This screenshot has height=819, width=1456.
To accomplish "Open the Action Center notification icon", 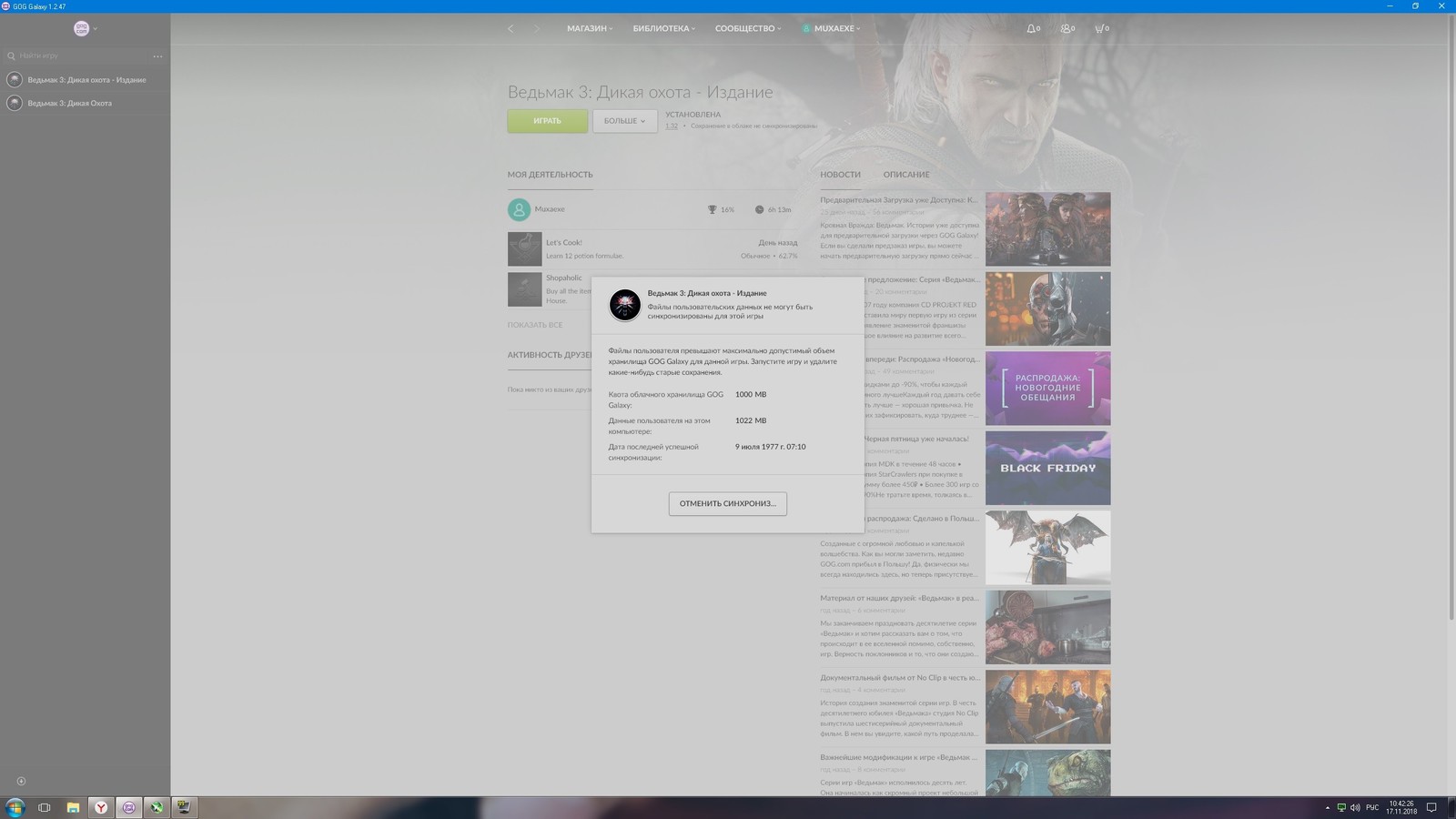I will [1431, 807].
